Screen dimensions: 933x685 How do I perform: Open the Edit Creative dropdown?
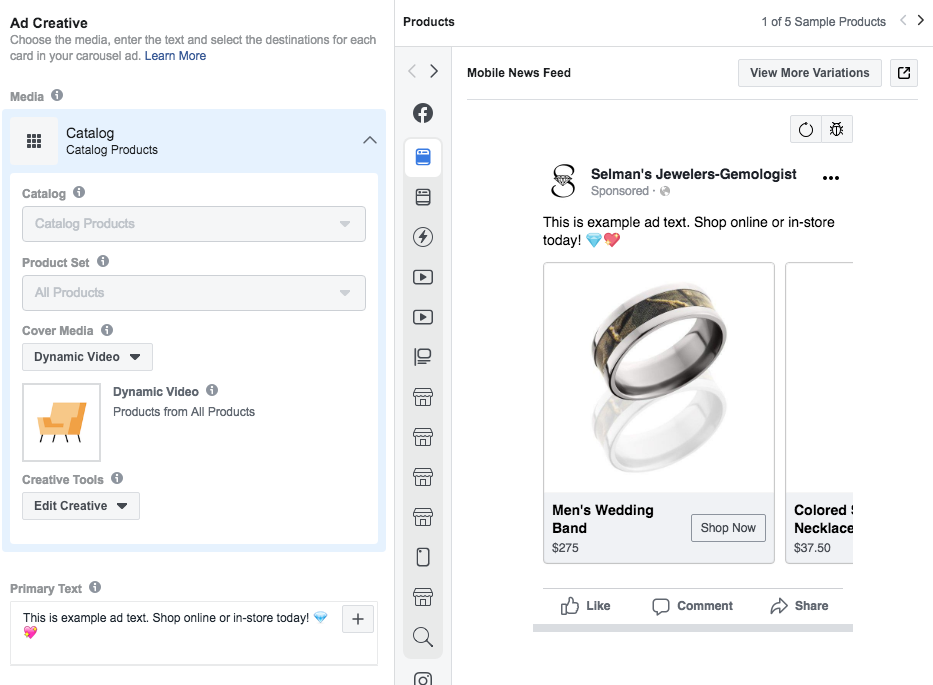coord(81,506)
